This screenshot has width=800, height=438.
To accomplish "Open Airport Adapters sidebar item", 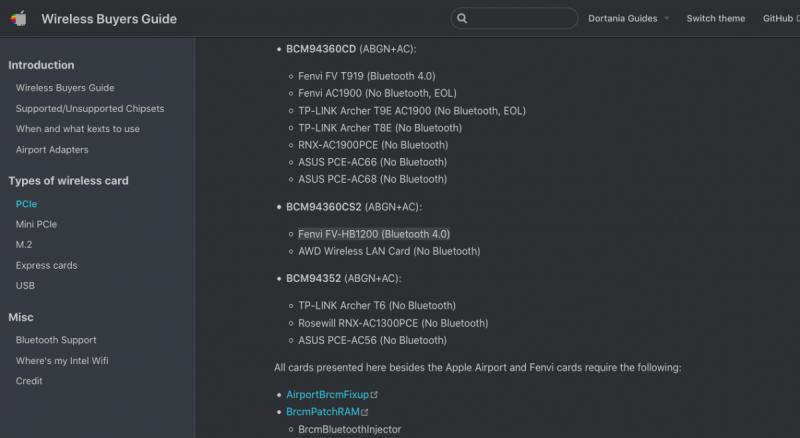I will click(x=52, y=150).
